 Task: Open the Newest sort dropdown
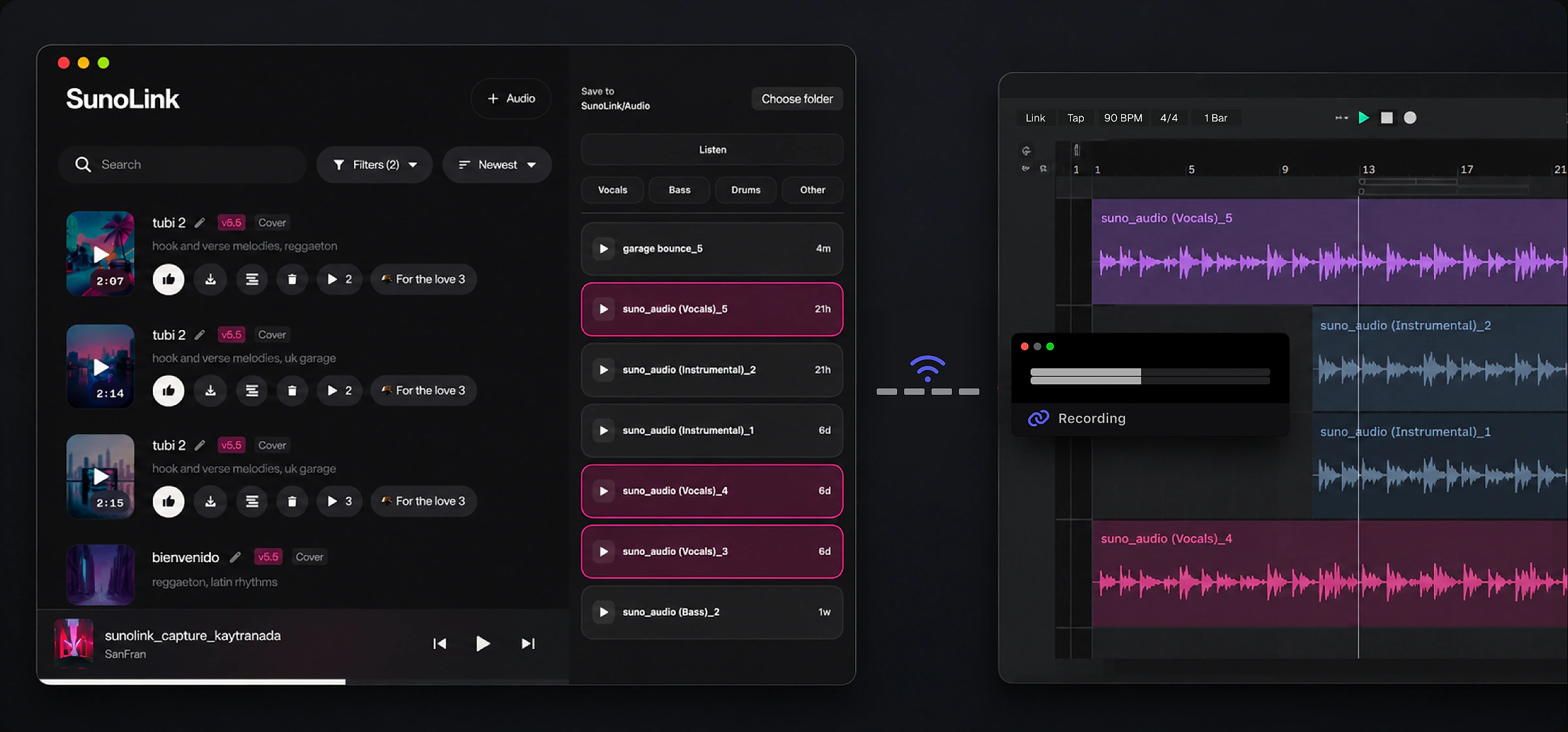pos(497,165)
